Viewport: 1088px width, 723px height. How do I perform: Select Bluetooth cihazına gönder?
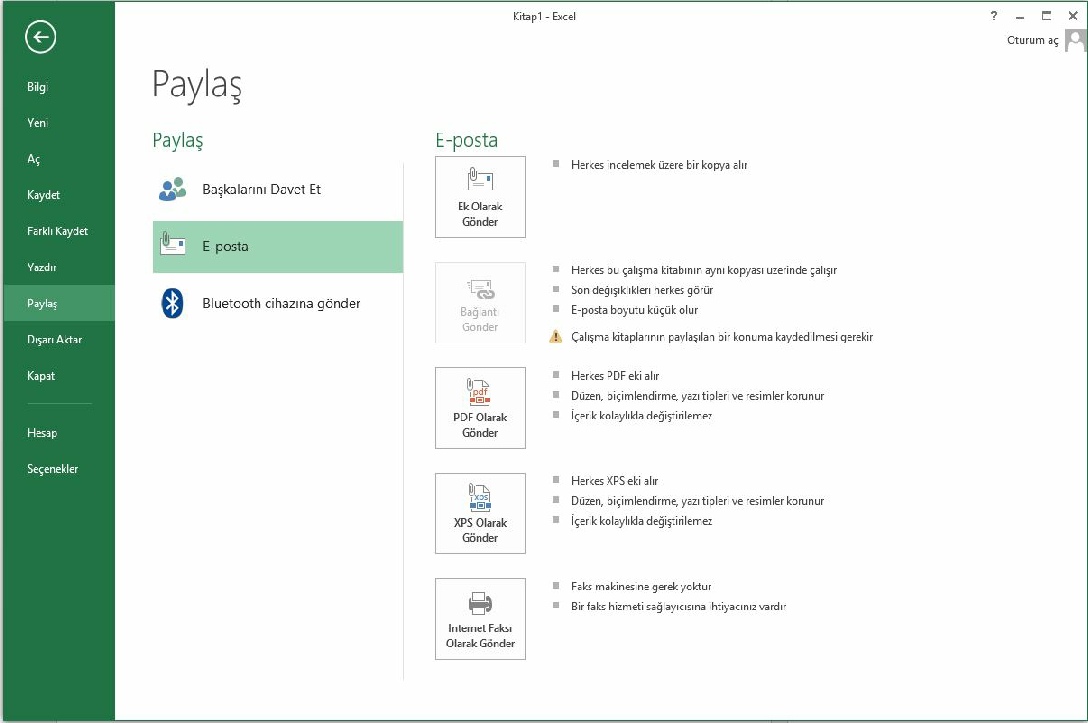(278, 303)
